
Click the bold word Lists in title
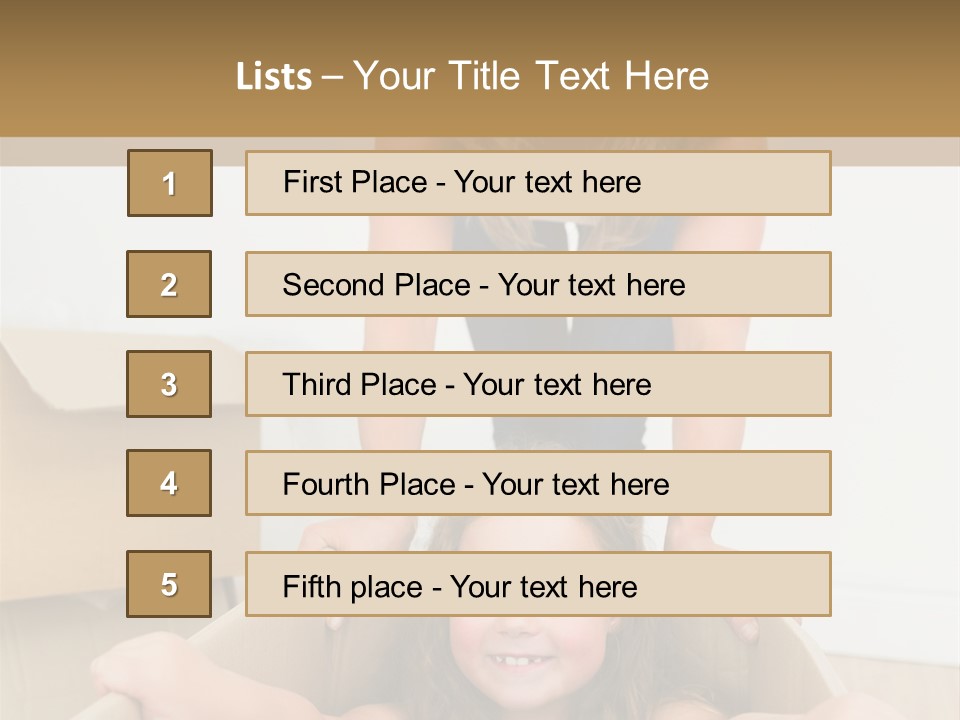pos(273,77)
